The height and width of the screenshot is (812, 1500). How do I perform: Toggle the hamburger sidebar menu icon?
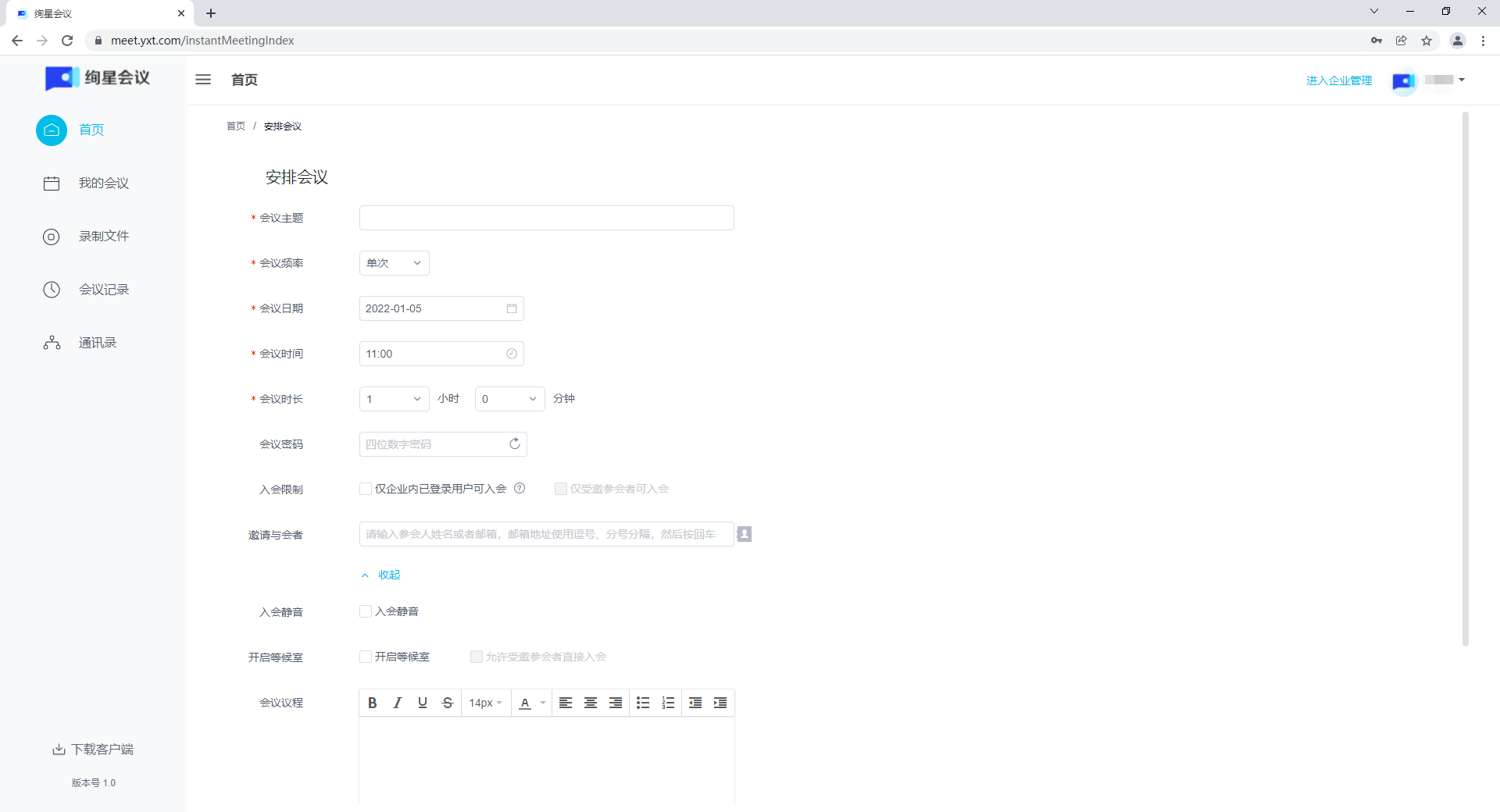[203, 79]
